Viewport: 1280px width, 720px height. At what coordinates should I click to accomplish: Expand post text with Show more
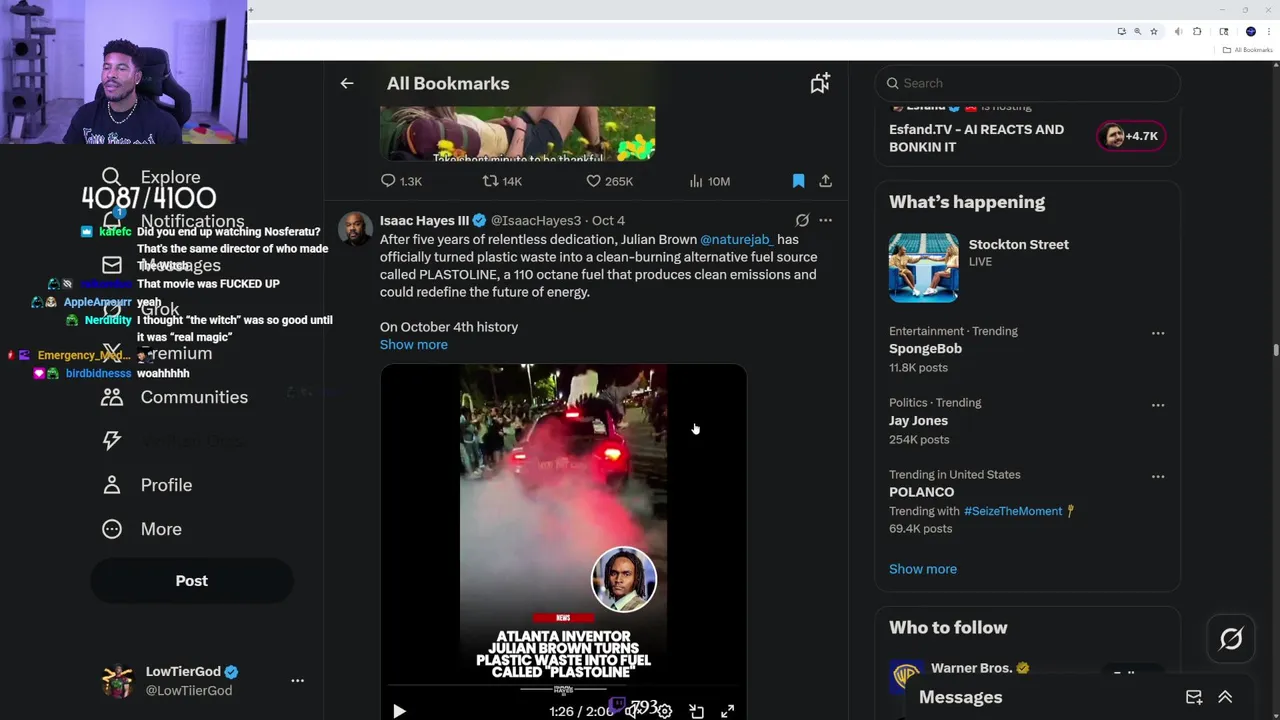click(x=413, y=344)
